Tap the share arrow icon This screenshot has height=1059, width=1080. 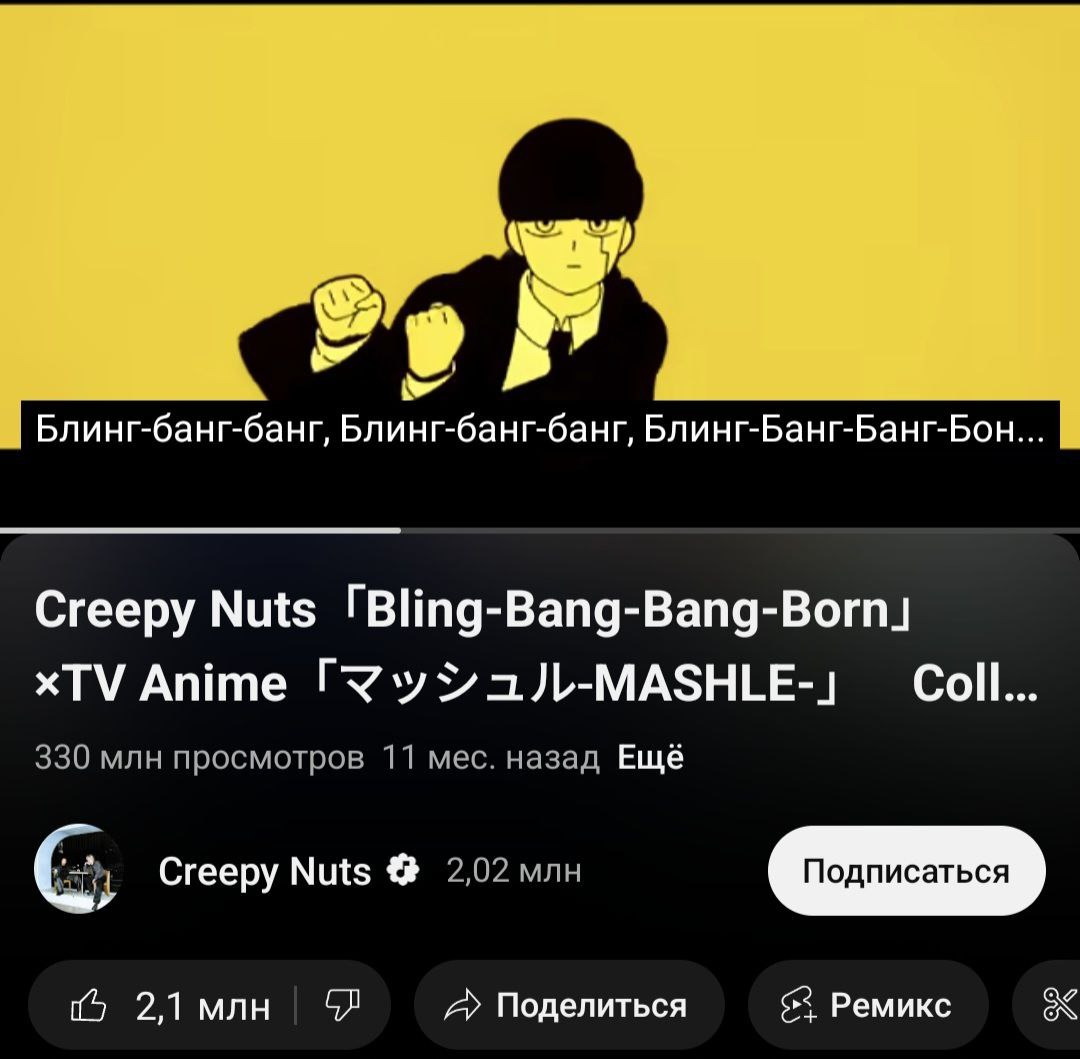pos(461,1005)
